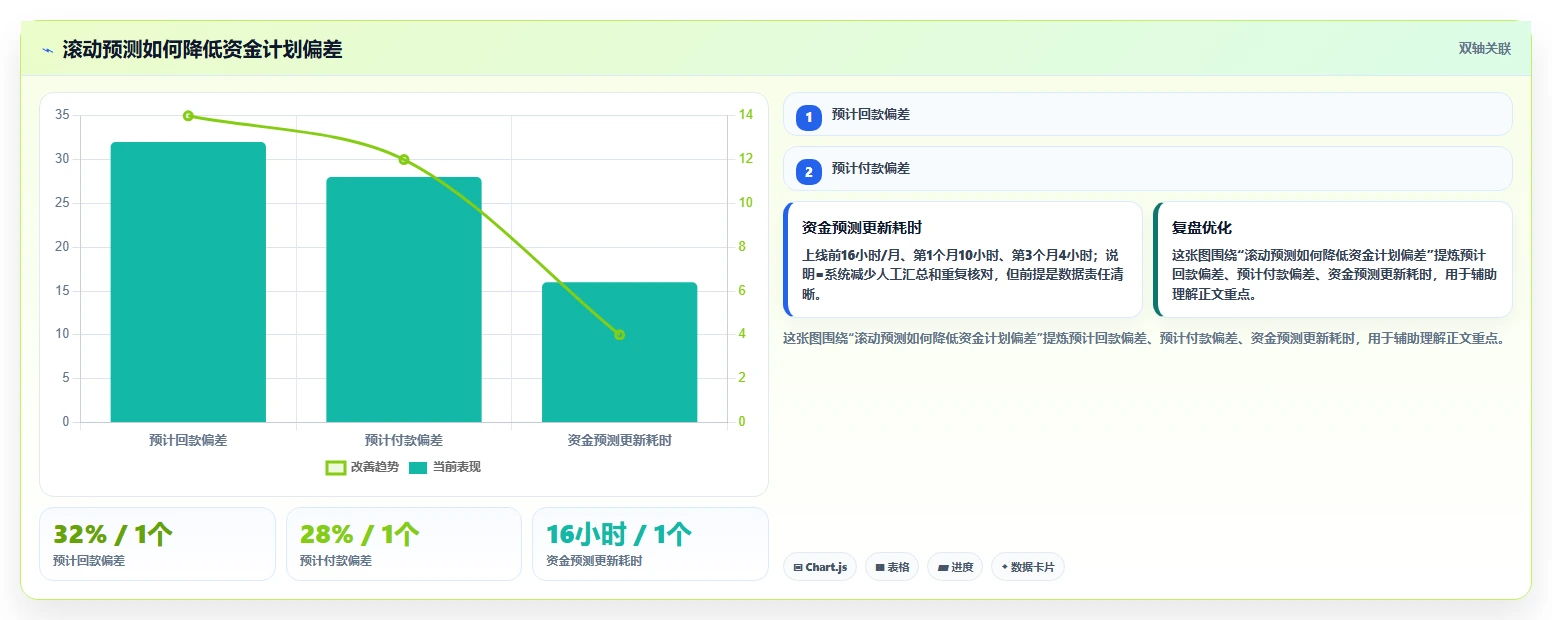Click the 数据卡片 tag

click(1028, 567)
